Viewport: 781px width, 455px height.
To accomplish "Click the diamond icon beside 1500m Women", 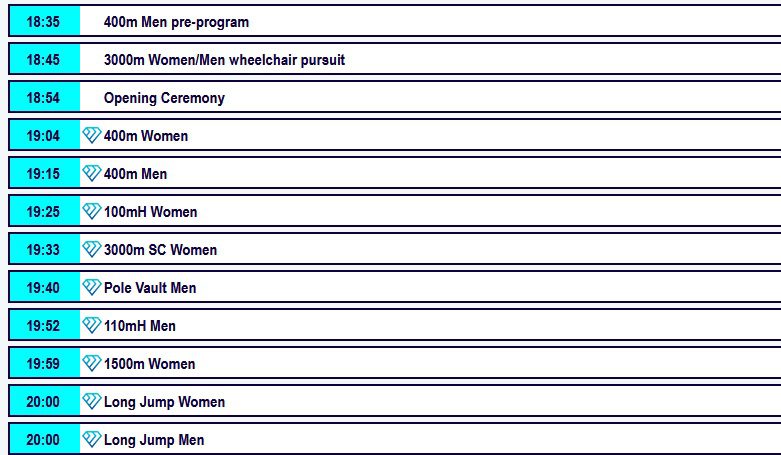I will tap(92, 363).
